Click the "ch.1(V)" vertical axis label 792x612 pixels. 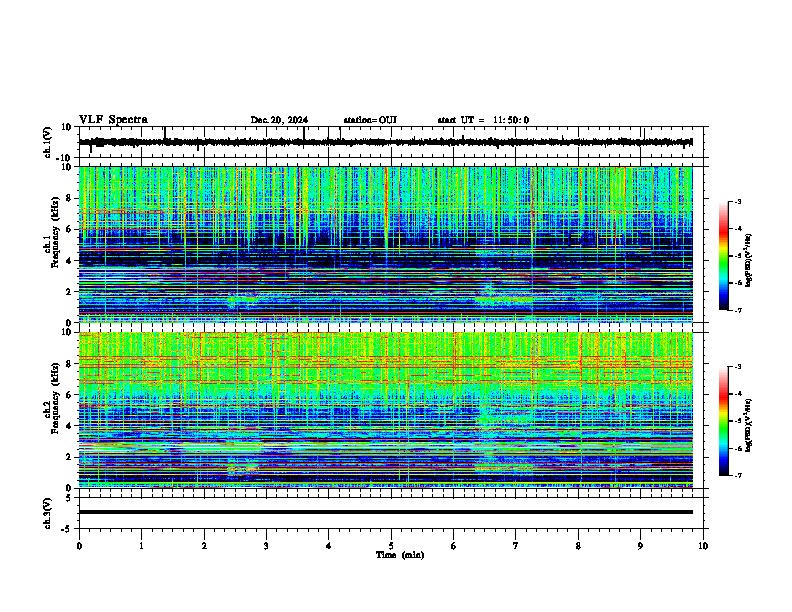pos(48,142)
